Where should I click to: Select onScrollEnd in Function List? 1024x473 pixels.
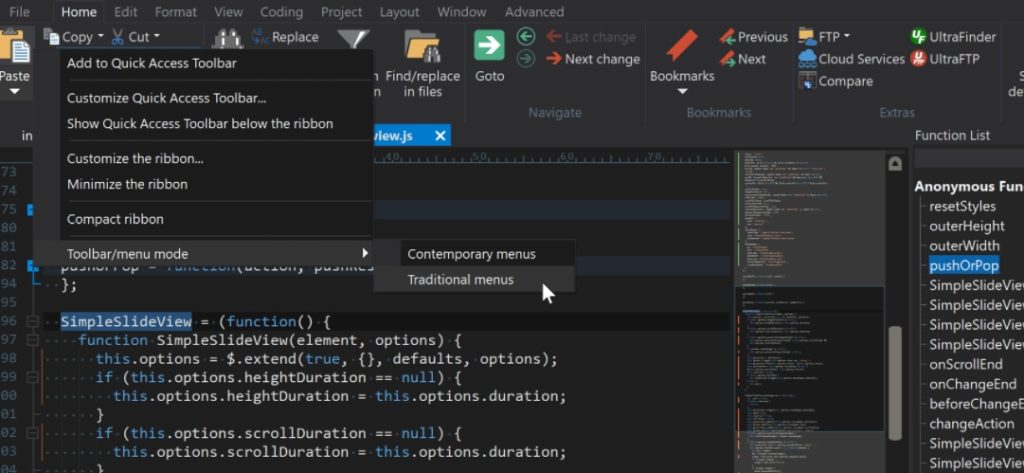966,365
